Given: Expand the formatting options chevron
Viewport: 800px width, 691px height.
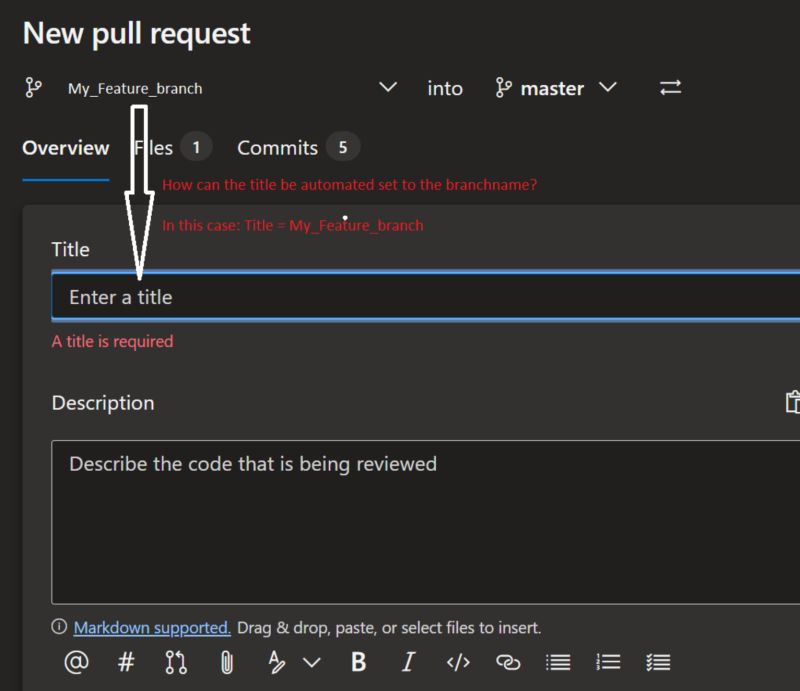Looking at the screenshot, I should coord(313,662).
